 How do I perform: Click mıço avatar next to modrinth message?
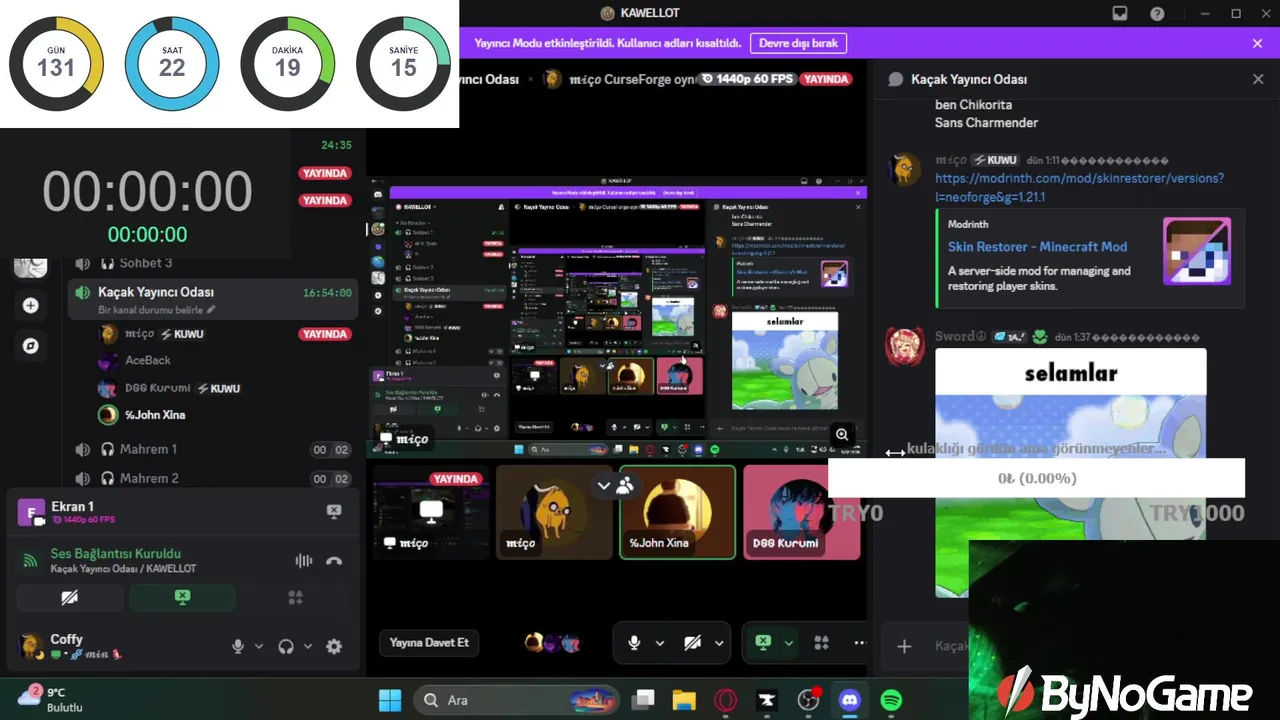(x=905, y=169)
